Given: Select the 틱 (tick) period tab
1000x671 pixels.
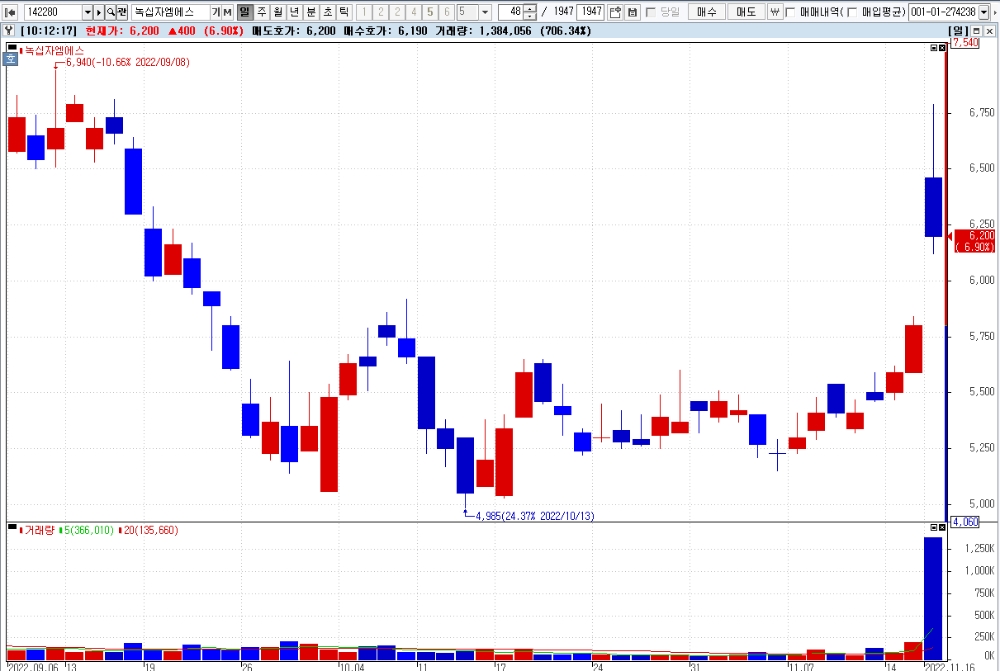Looking at the screenshot, I should 344,11.
